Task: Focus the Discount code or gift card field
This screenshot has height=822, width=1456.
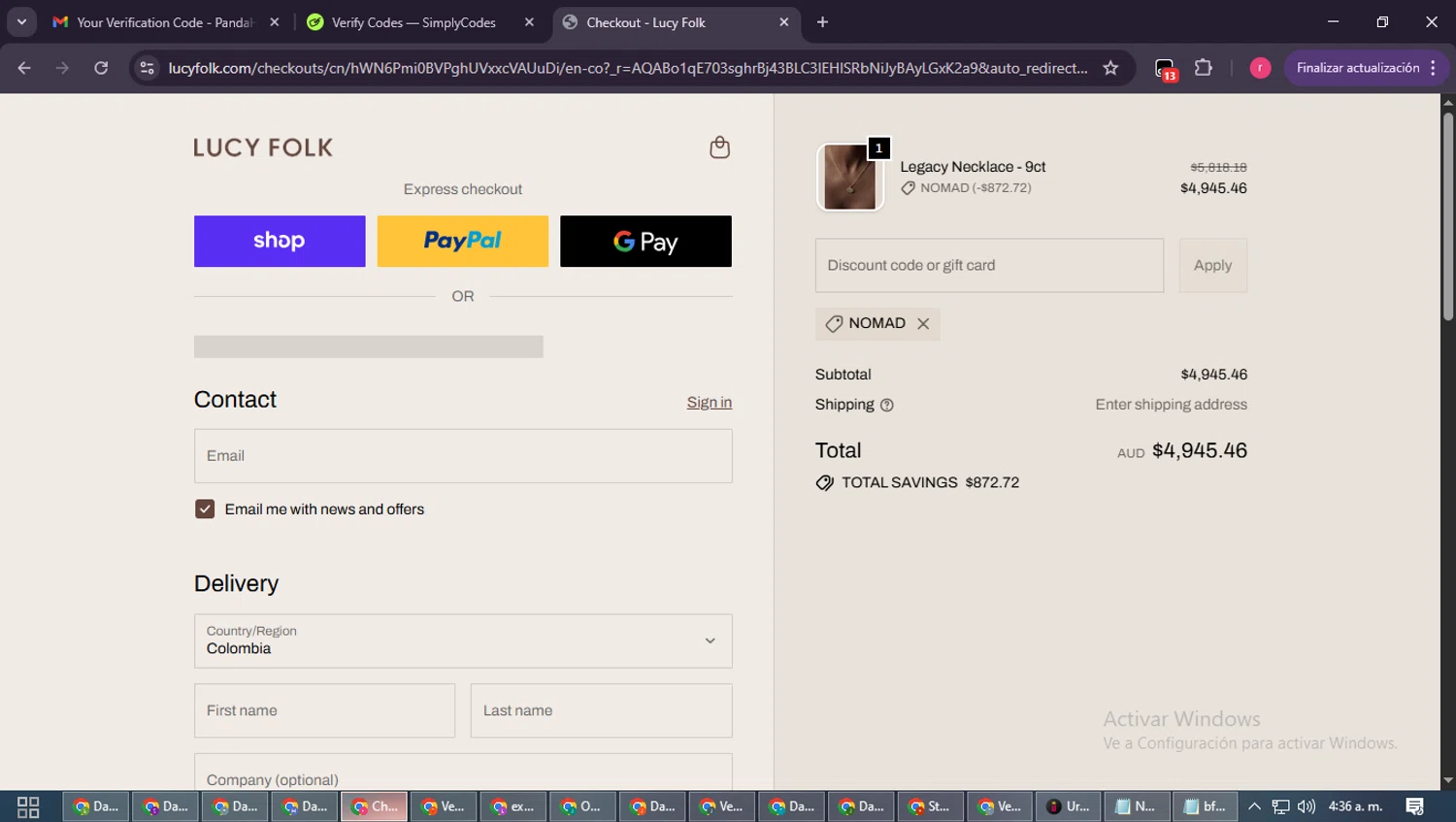Action: point(989,266)
